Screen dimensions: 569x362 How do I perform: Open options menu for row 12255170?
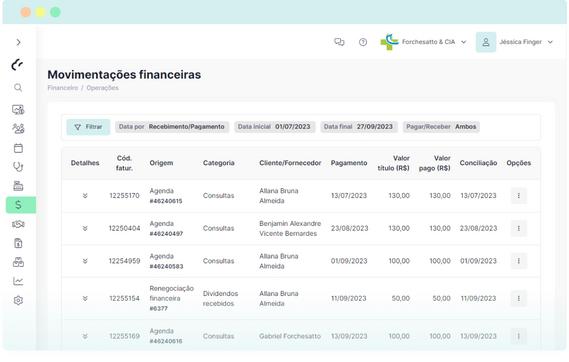point(519,196)
